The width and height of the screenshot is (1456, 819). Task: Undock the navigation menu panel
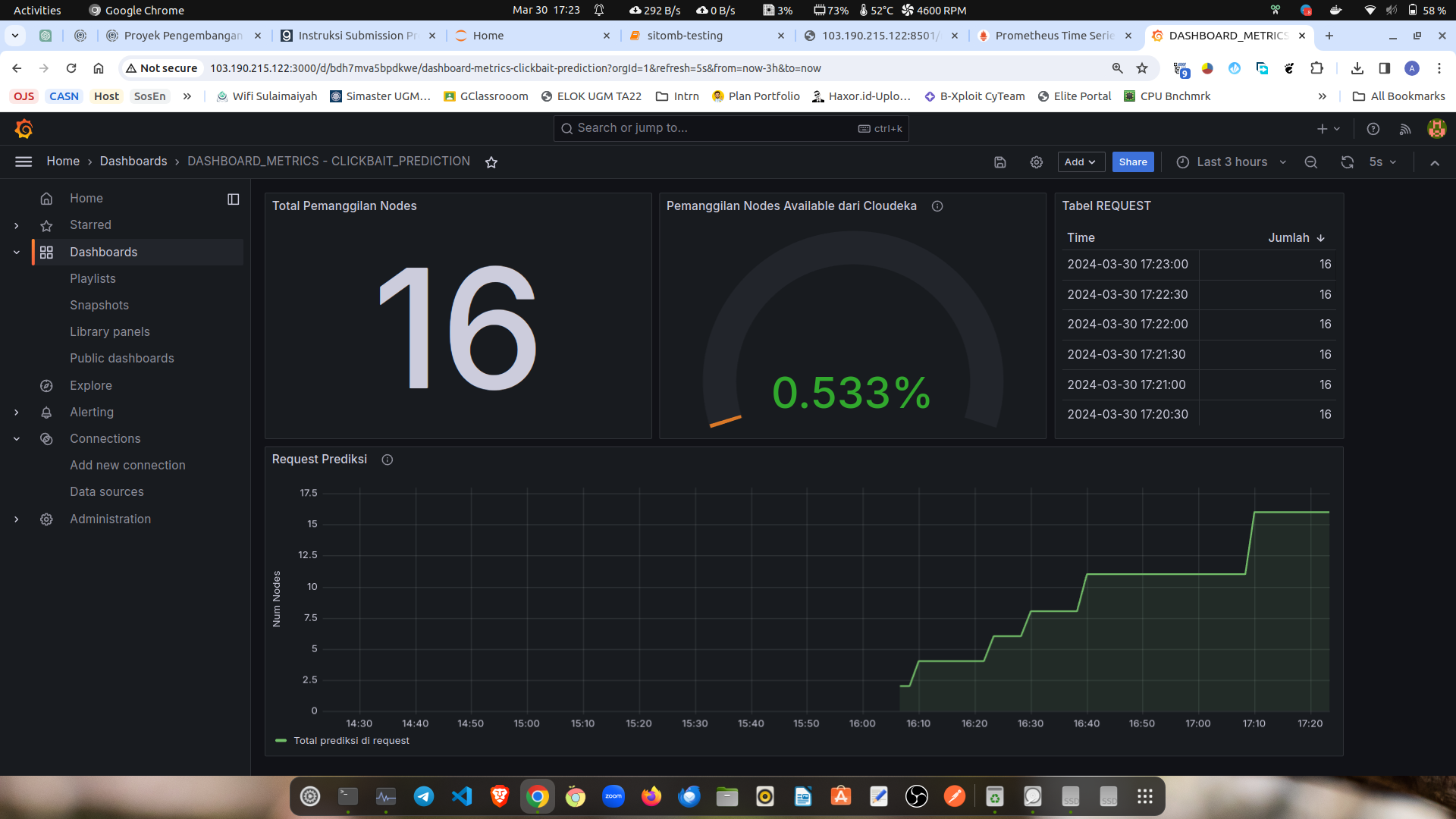coord(233,199)
